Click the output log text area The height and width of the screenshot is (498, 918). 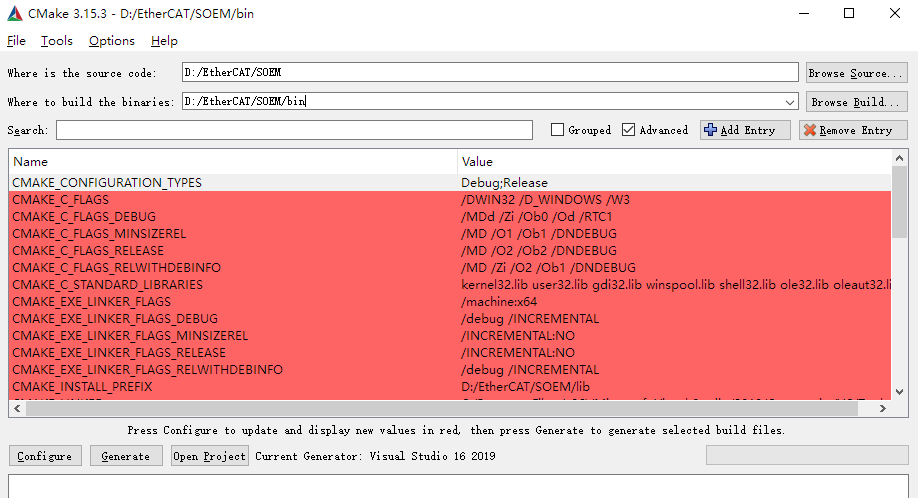pos(458,486)
